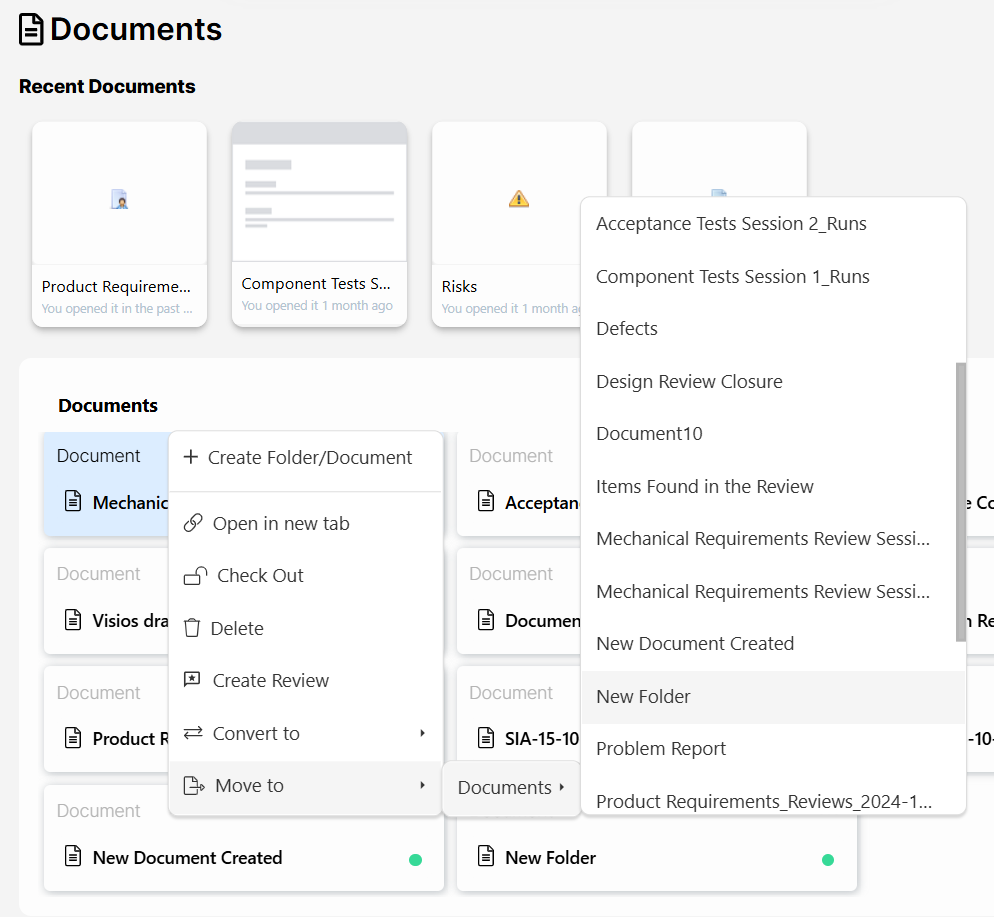Viewport: 994px width, 917px height.
Task: Click the warning icon on Risks thumbnail
Action: point(519,198)
